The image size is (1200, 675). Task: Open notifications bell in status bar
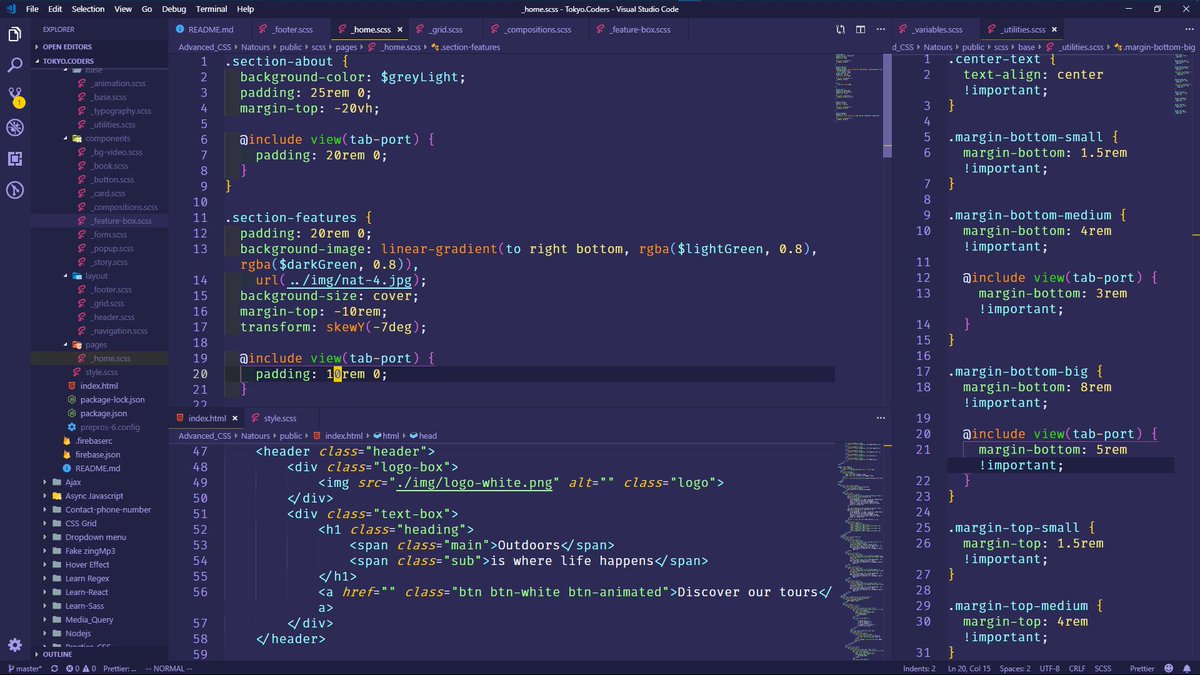click(x=1189, y=668)
